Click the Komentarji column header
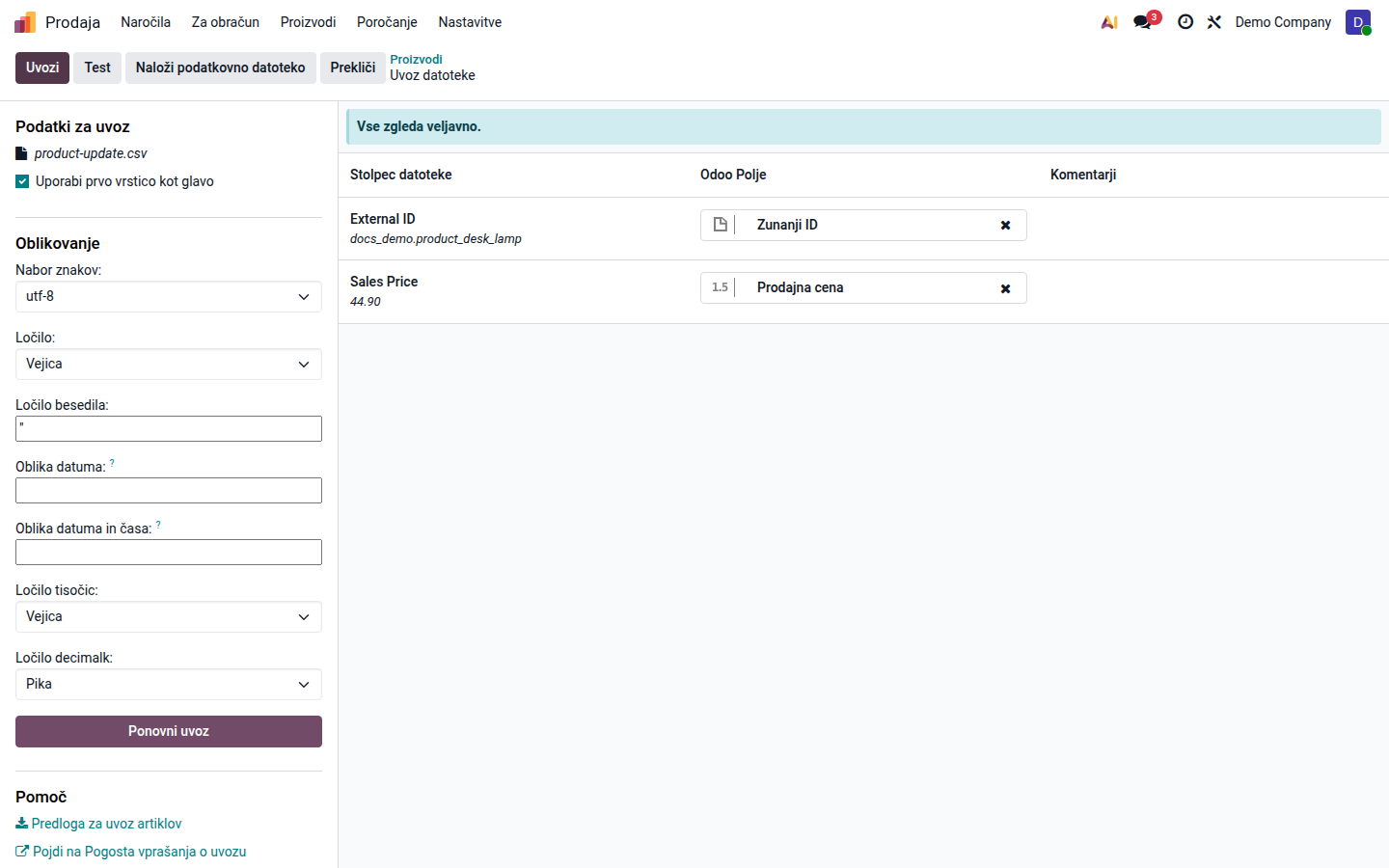This screenshot has height=868, width=1389. [1083, 175]
